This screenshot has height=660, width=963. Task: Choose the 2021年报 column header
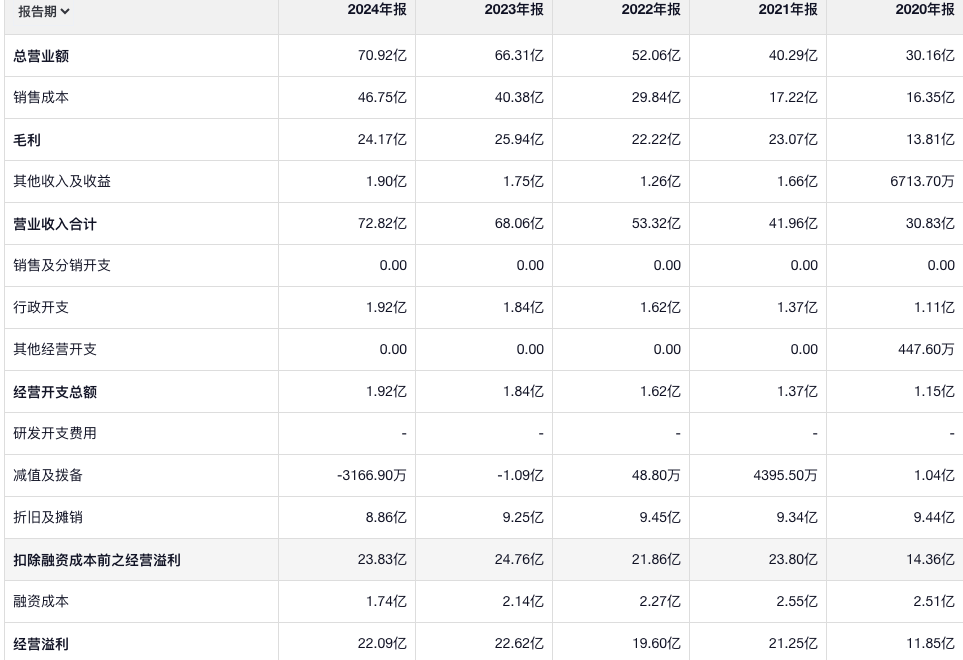point(788,9)
